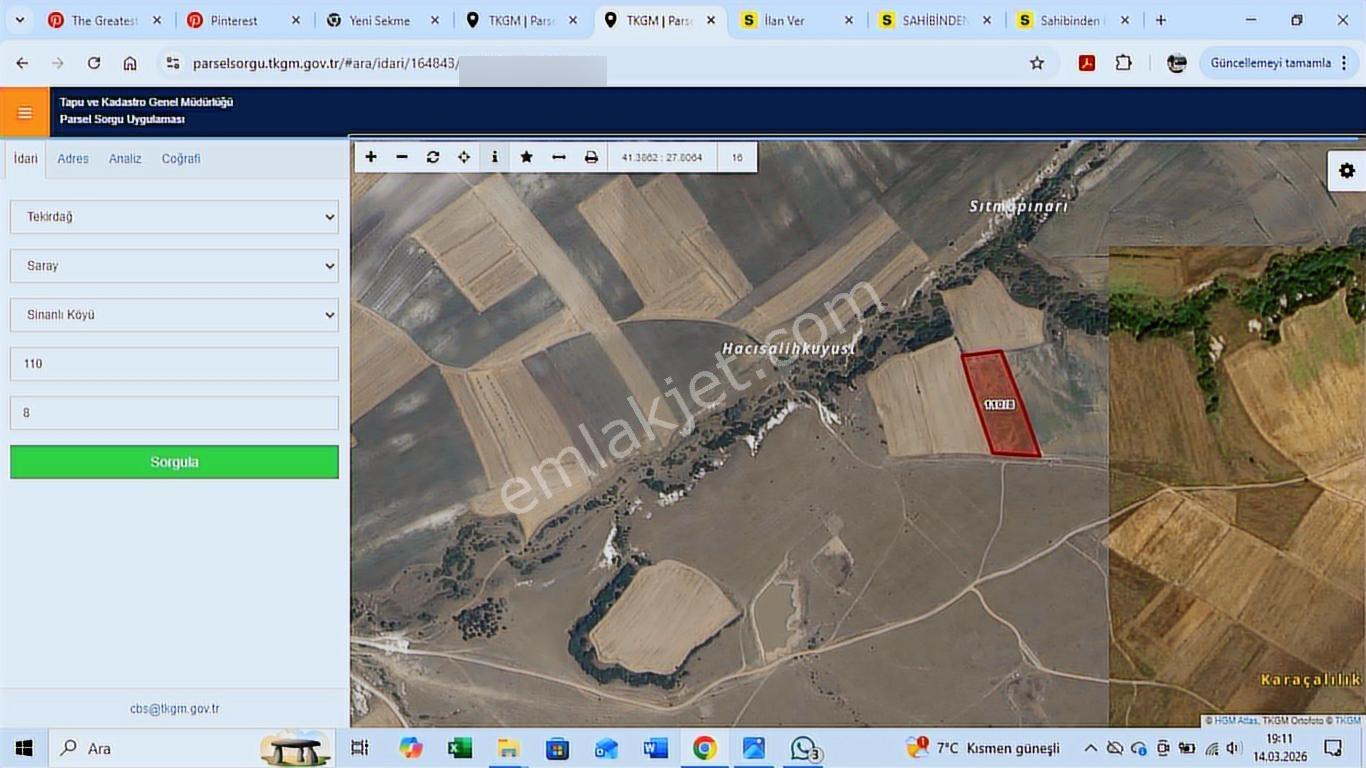Select the measure distance arrow tool
This screenshot has height=768, width=1366.
point(559,157)
